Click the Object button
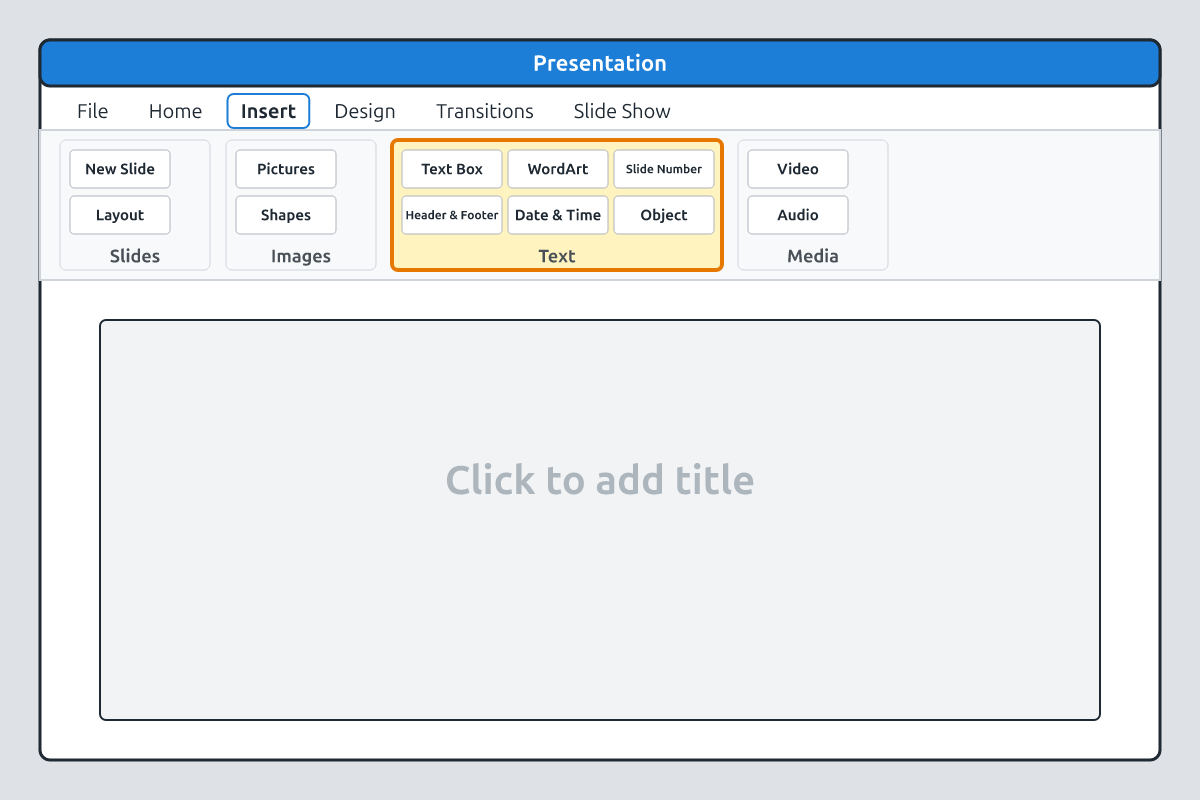This screenshot has width=1200, height=800. click(x=664, y=215)
